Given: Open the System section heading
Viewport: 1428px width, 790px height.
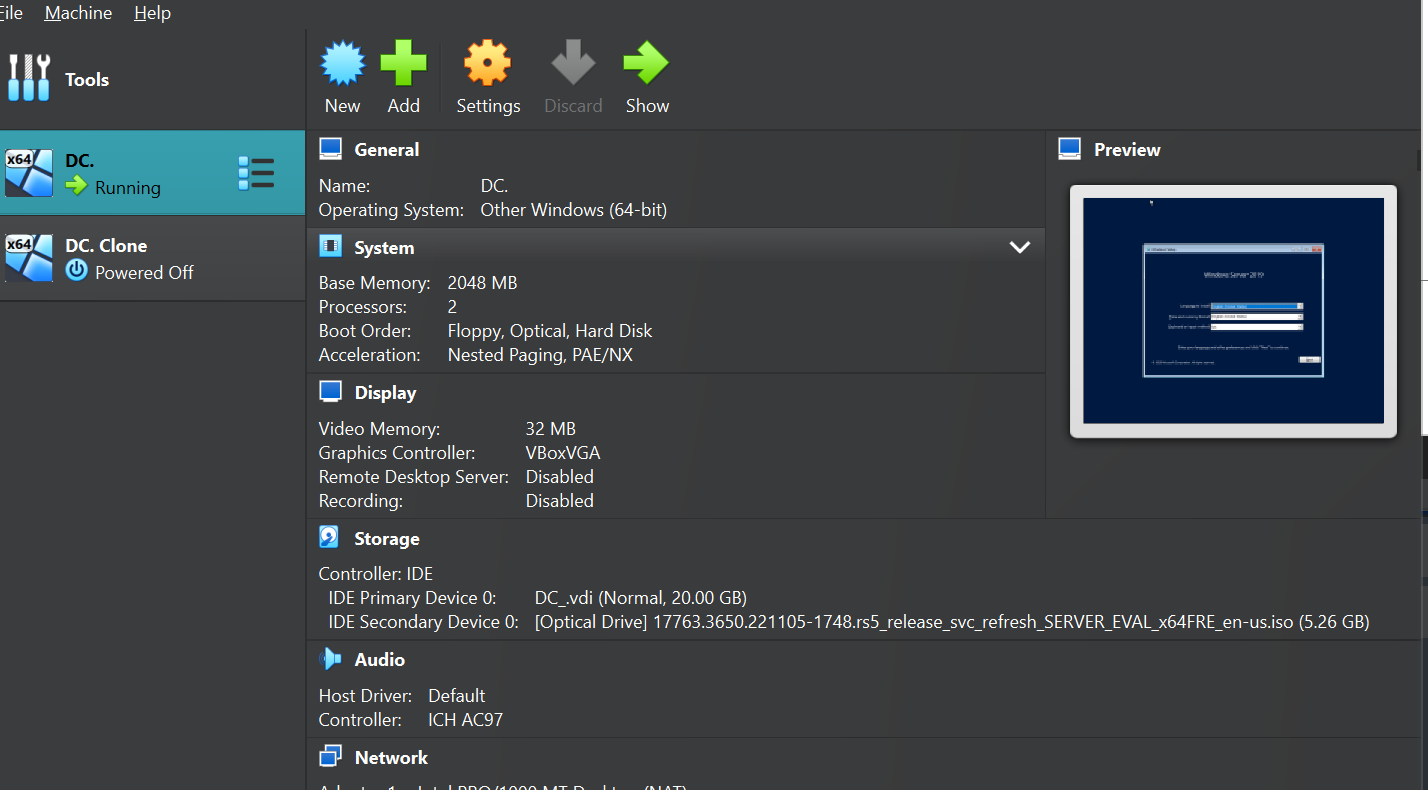Looking at the screenshot, I should (384, 248).
